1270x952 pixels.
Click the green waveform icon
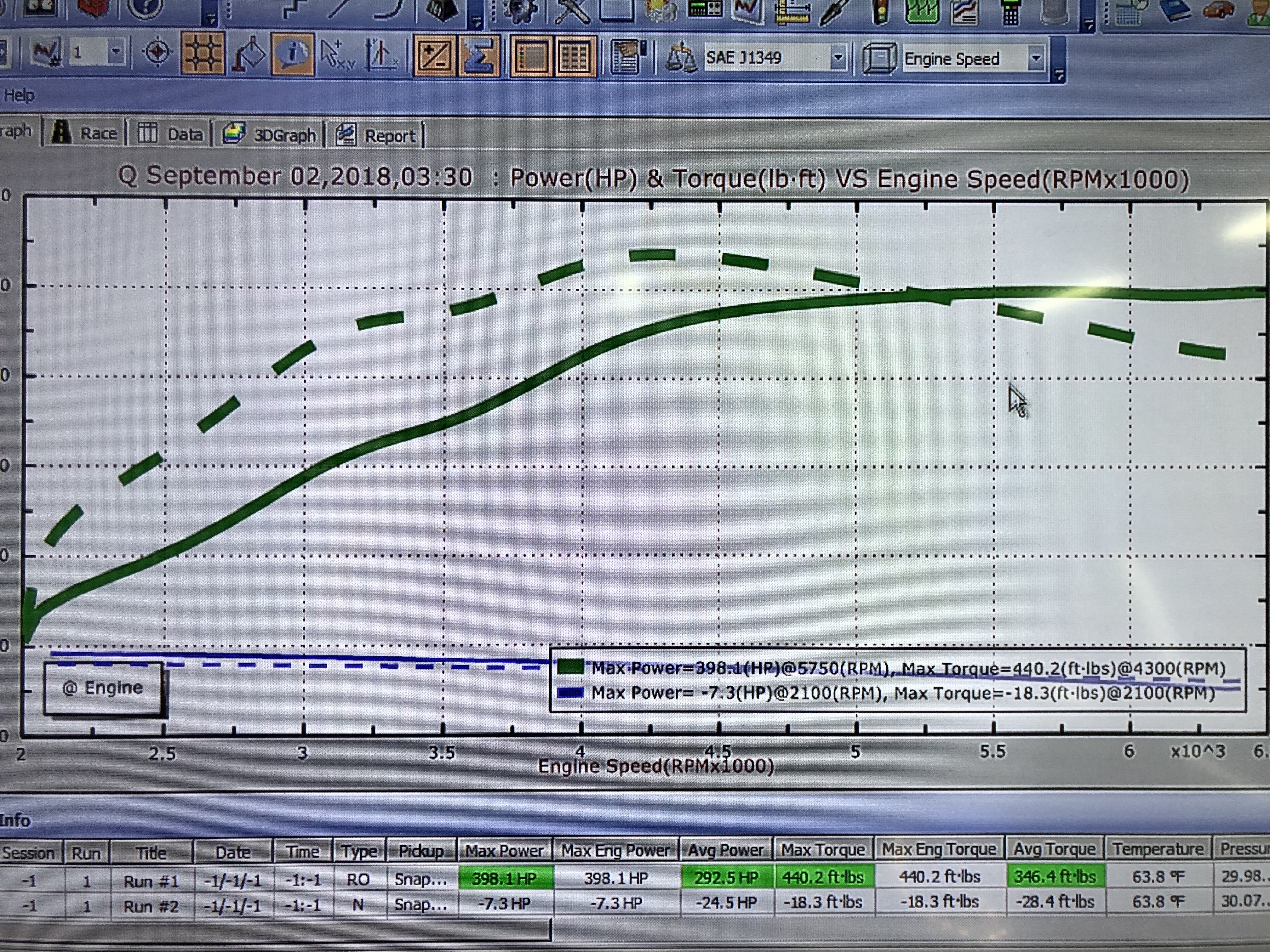click(x=922, y=11)
